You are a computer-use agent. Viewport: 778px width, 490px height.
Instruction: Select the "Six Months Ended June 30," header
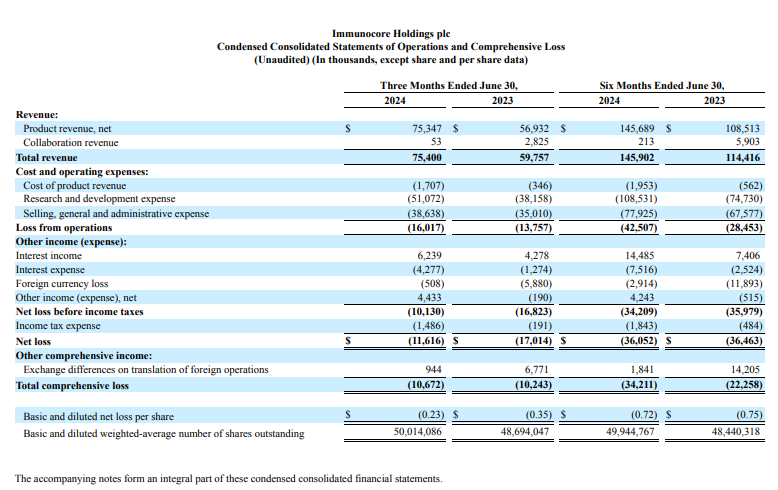[662, 85]
